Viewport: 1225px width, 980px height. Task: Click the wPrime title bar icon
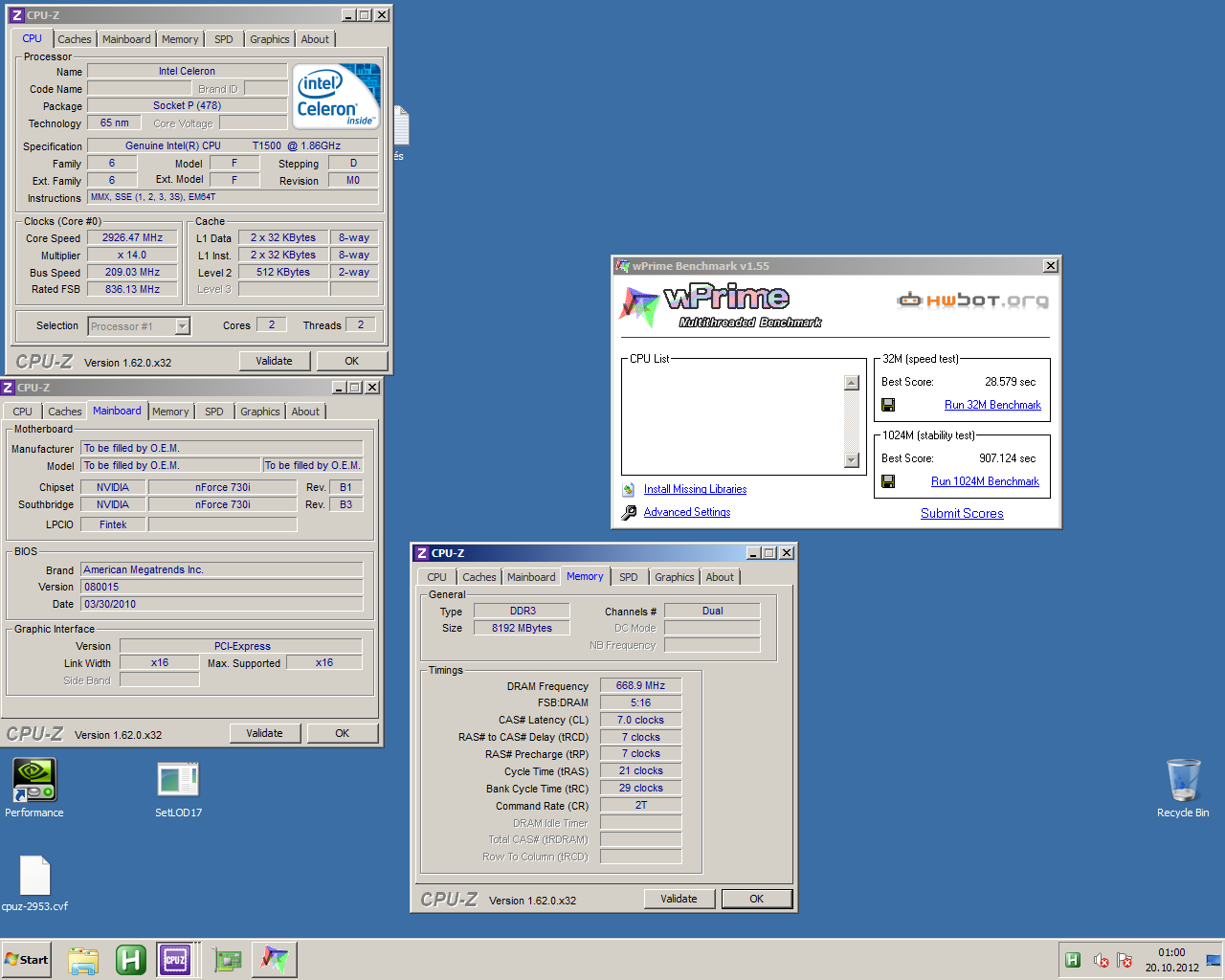(623, 266)
